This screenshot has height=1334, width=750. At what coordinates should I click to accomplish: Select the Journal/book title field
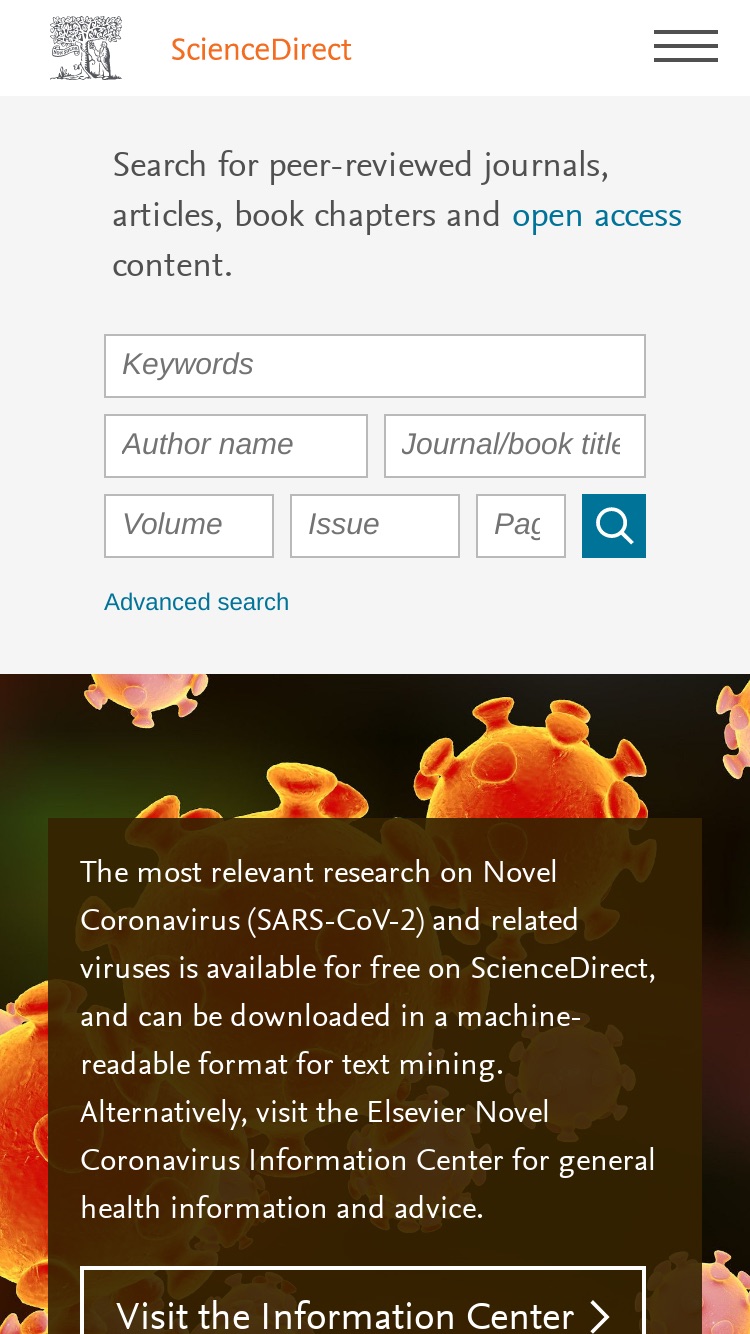pyautogui.click(x=515, y=446)
